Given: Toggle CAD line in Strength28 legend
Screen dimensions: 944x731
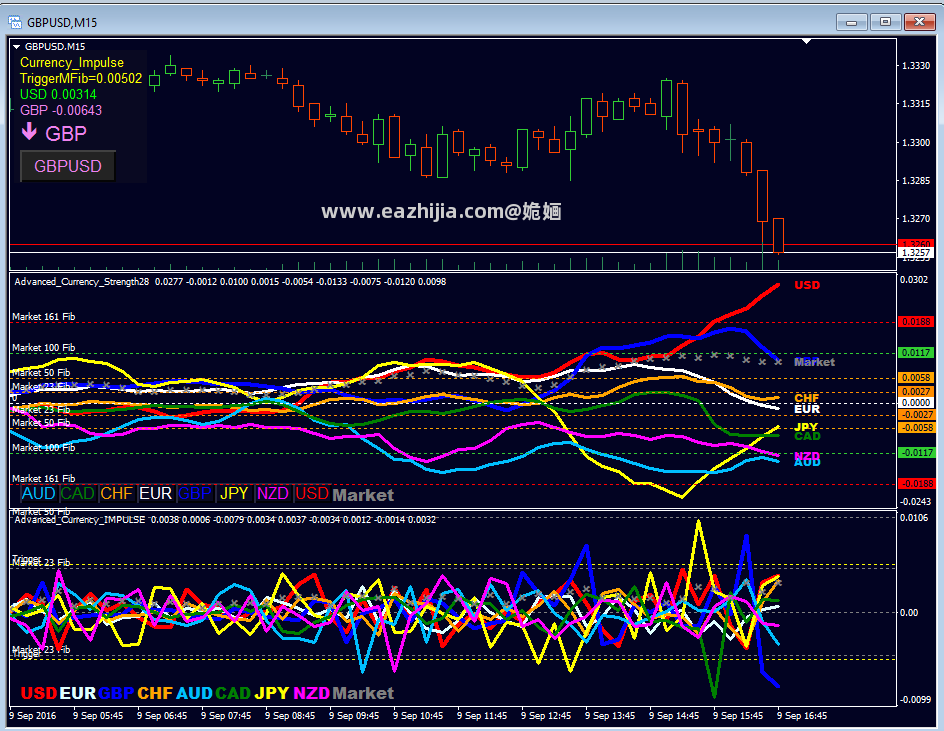Looking at the screenshot, I should [78, 494].
